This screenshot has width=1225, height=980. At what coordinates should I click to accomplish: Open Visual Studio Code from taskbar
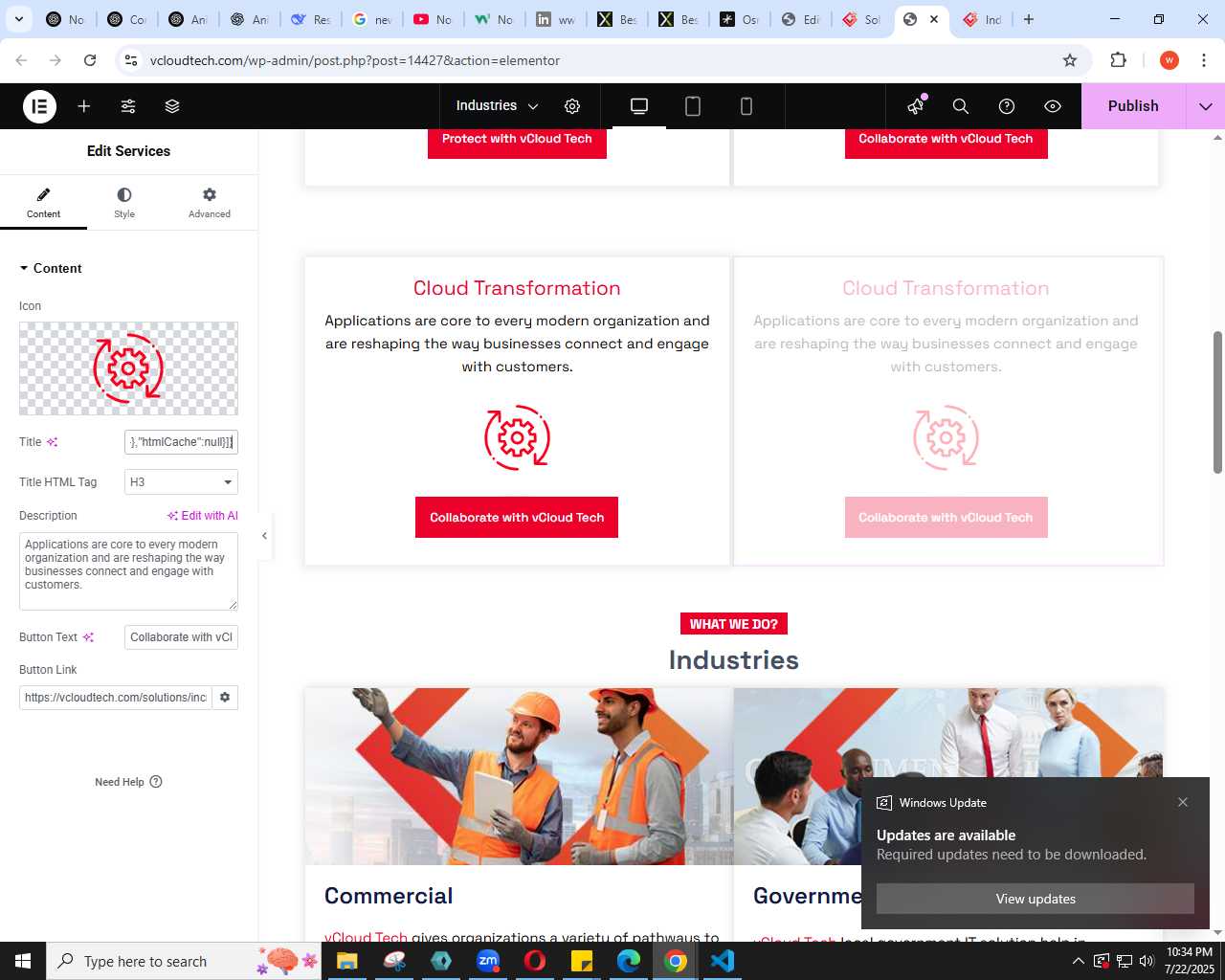pyautogui.click(x=723, y=961)
